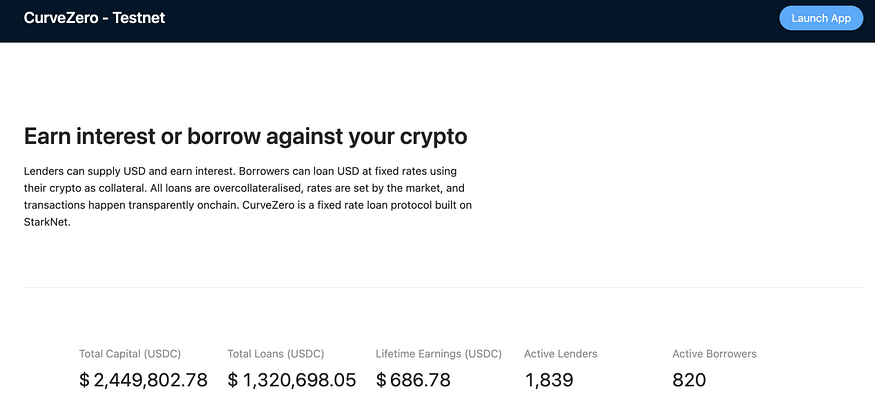
Task: Click the Active Lenders label
Action: coord(561,354)
